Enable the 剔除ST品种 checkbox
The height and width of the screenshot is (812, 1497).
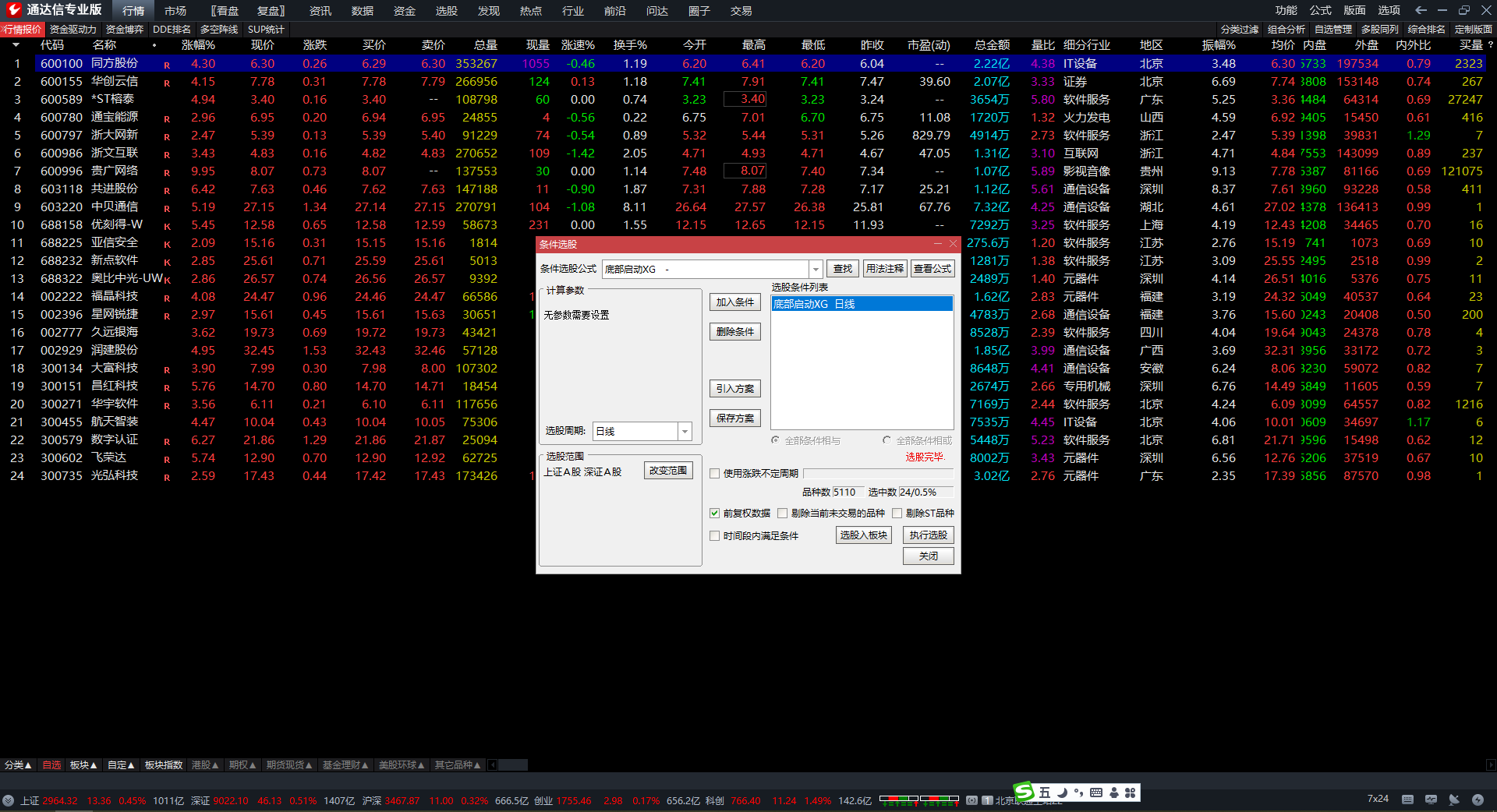tap(897, 513)
